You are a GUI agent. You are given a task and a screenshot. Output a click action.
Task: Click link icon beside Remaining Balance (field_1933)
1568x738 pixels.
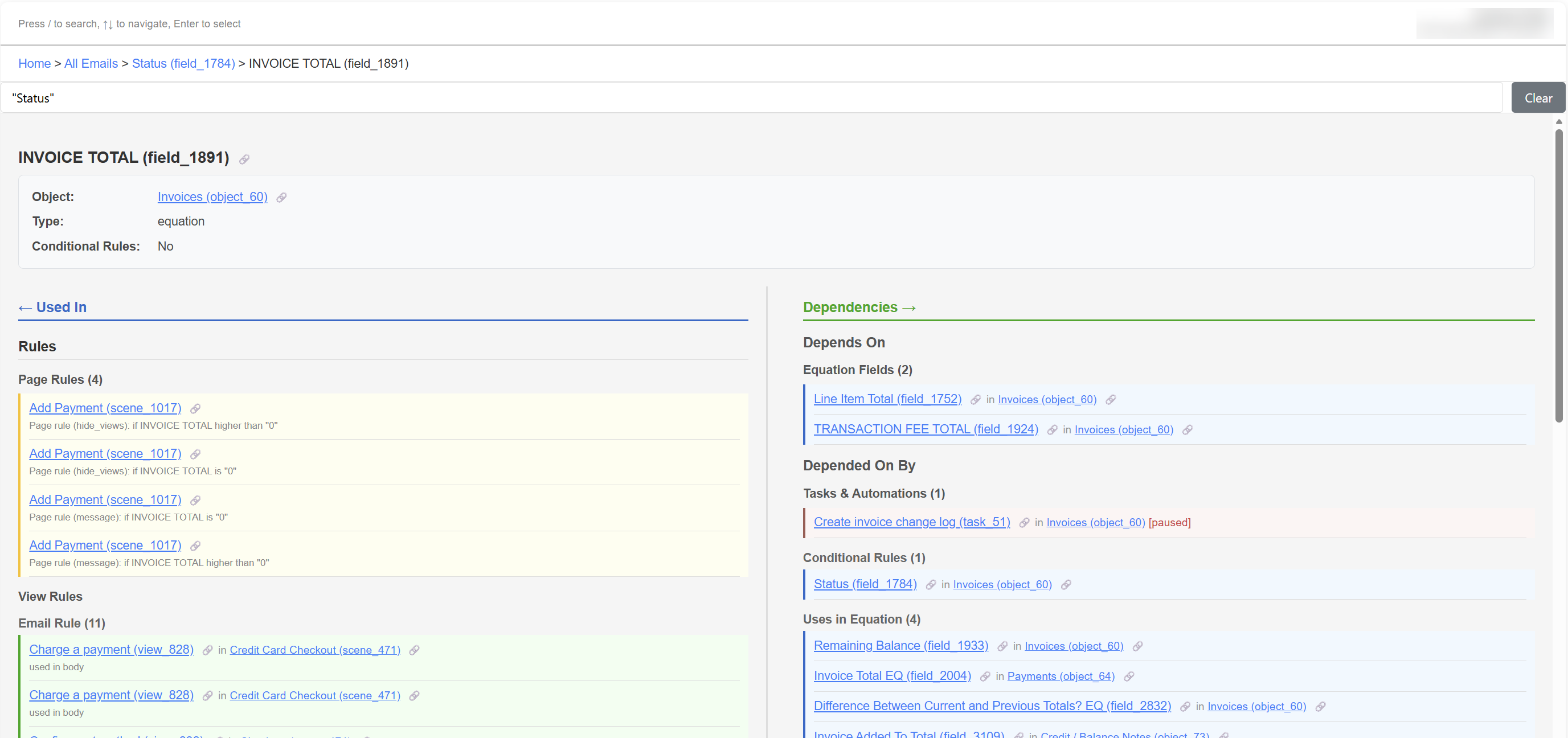pos(1002,646)
